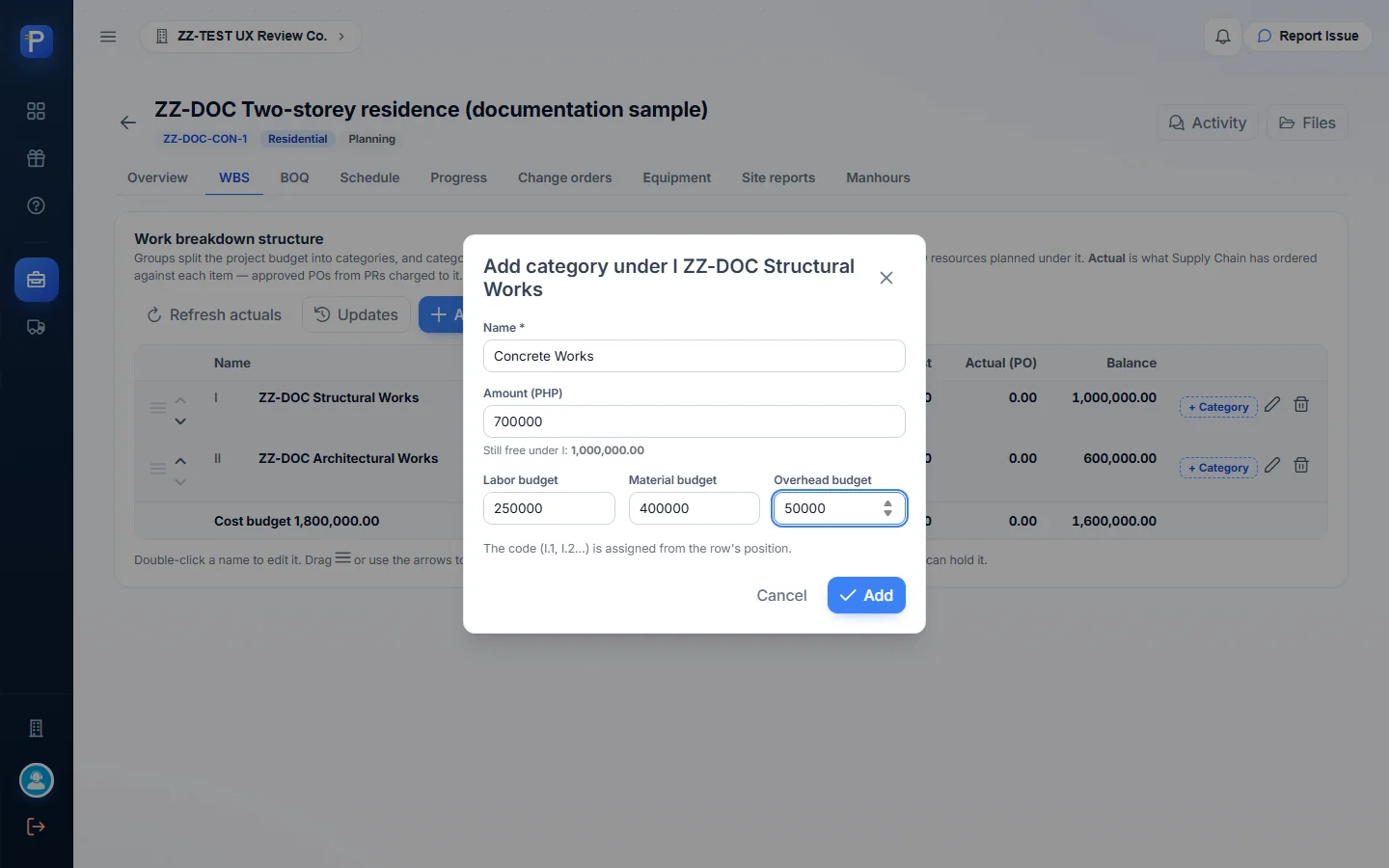Delete ZZ-DOC Structural Works with trash icon
Screen dimensions: 1389x868
[x=1301, y=404]
